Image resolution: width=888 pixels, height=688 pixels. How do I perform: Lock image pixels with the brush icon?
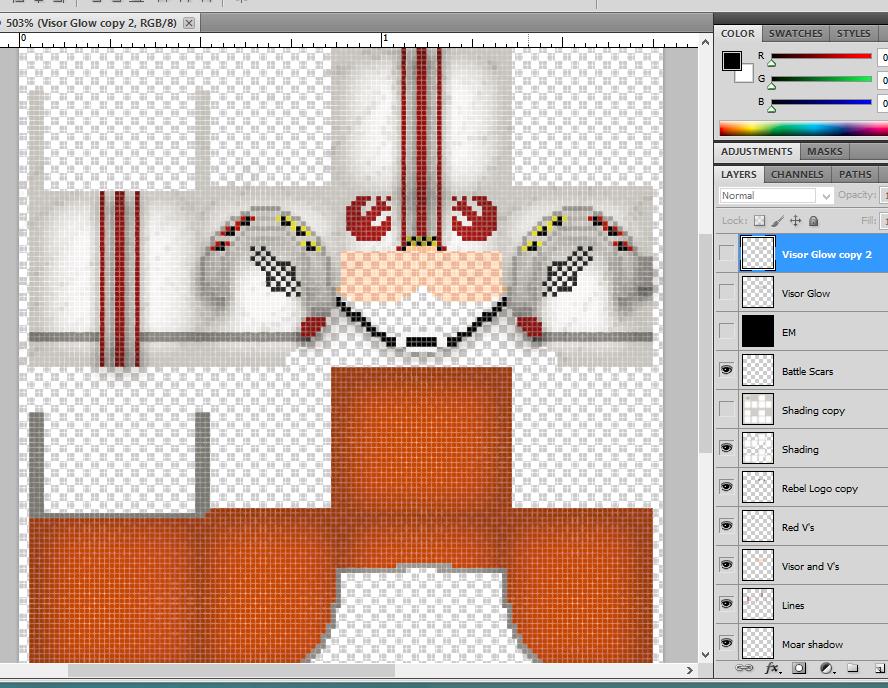tap(777, 220)
